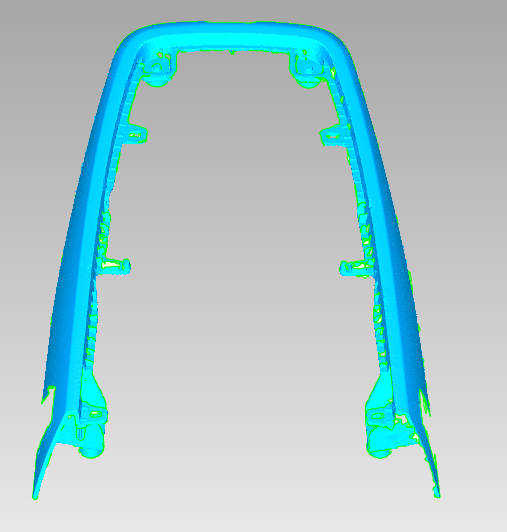Select the top-right mounting boss on mesh

point(307,69)
